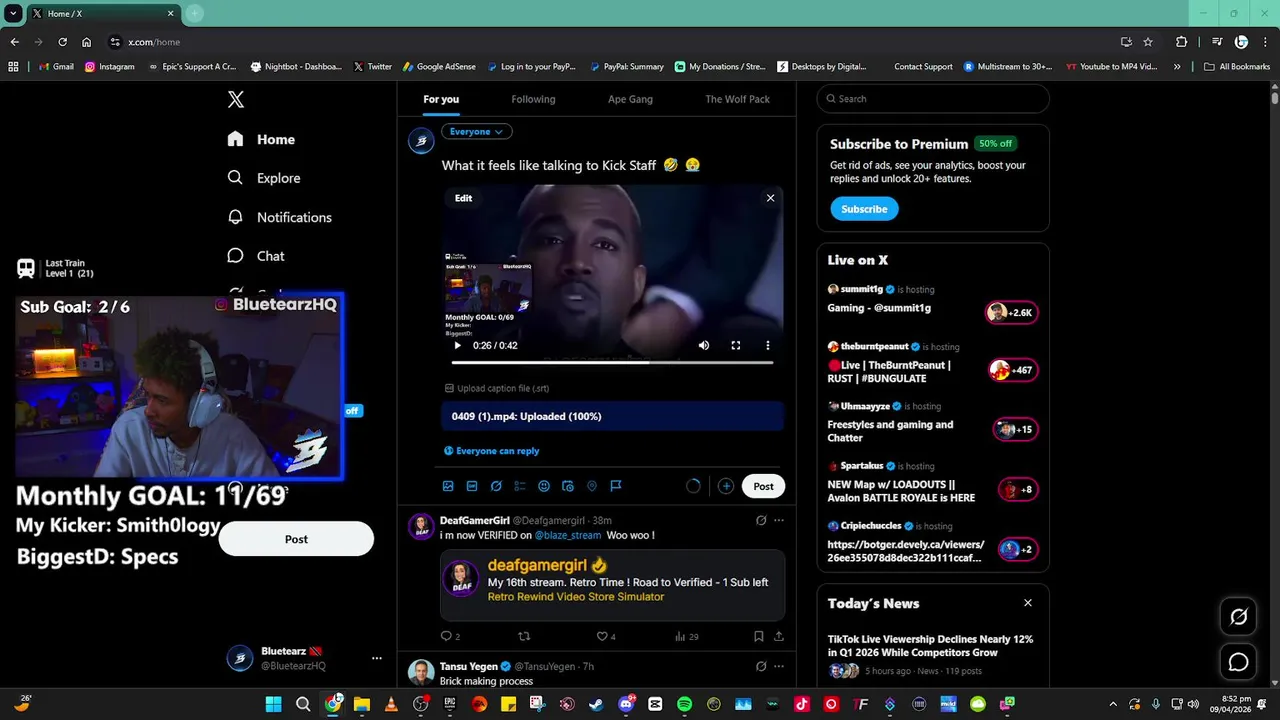Add a GIF to the post
The height and width of the screenshot is (720, 1280).
point(472,486)
